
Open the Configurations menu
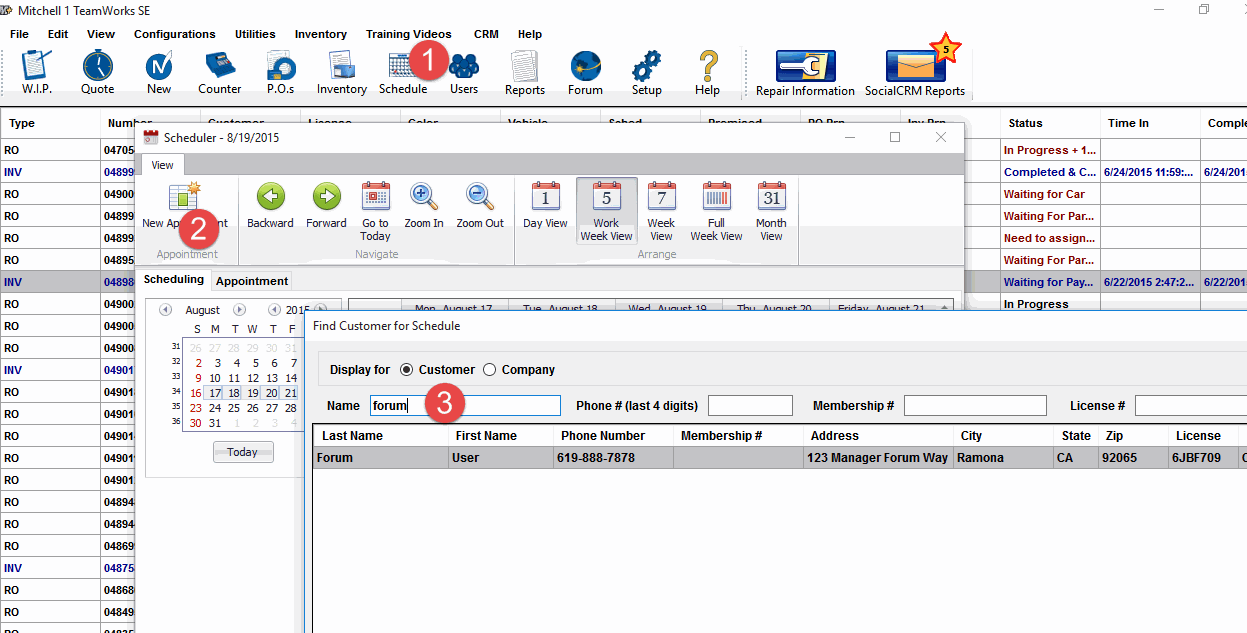pos(174,34)
